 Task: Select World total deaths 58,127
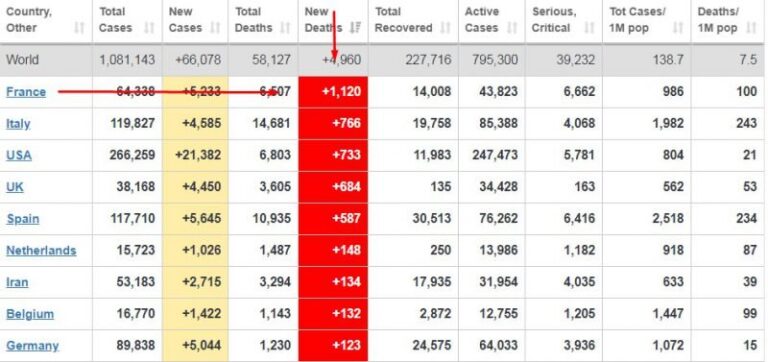(271, 60)
